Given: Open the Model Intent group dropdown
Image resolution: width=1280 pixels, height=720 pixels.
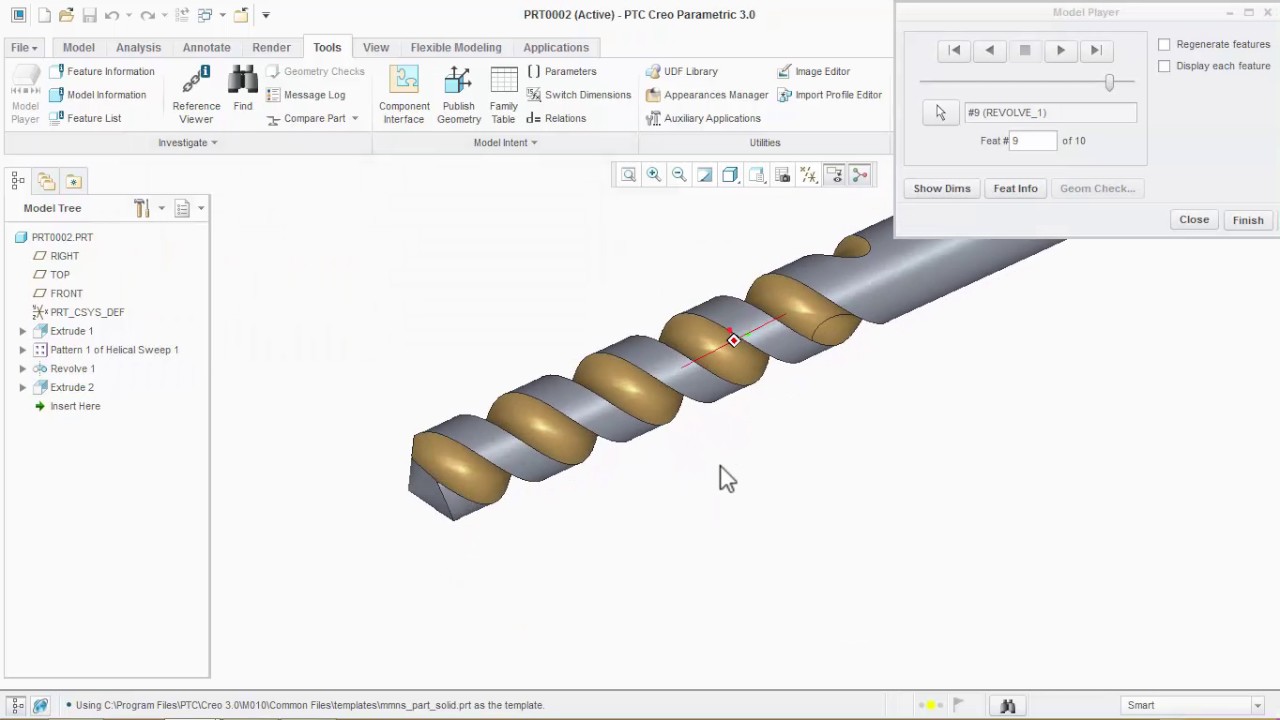Looking at the screenshot, I should 505,143.
